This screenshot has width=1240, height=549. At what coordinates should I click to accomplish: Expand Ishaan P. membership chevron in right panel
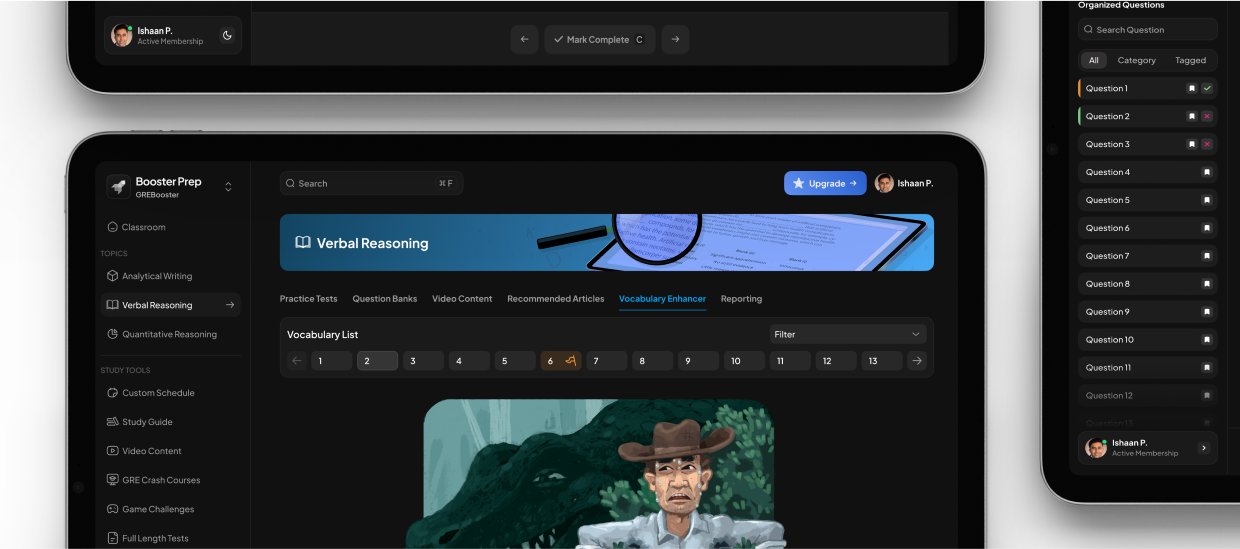point(1203,448)
